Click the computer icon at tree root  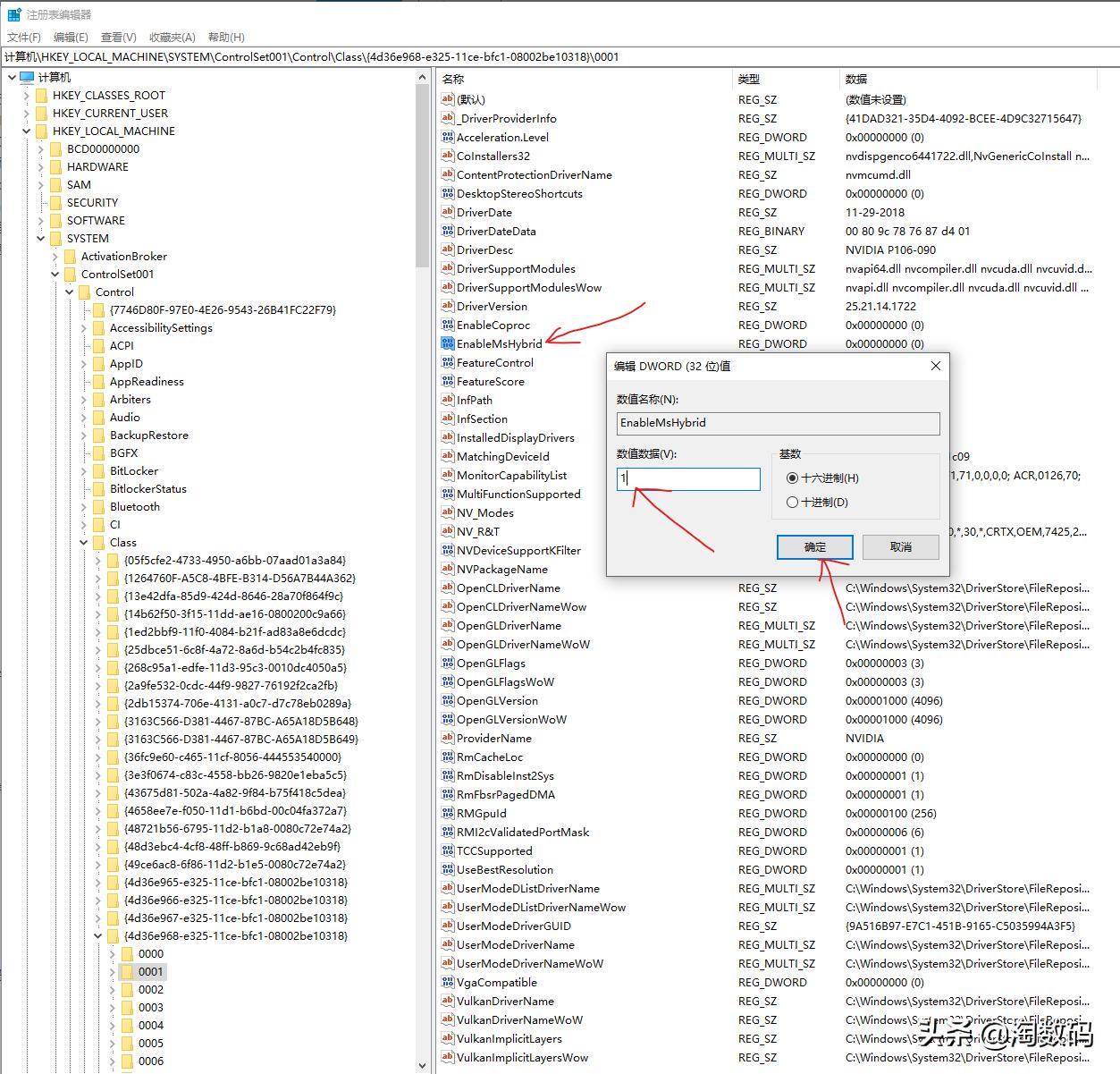tap(26, 77)
